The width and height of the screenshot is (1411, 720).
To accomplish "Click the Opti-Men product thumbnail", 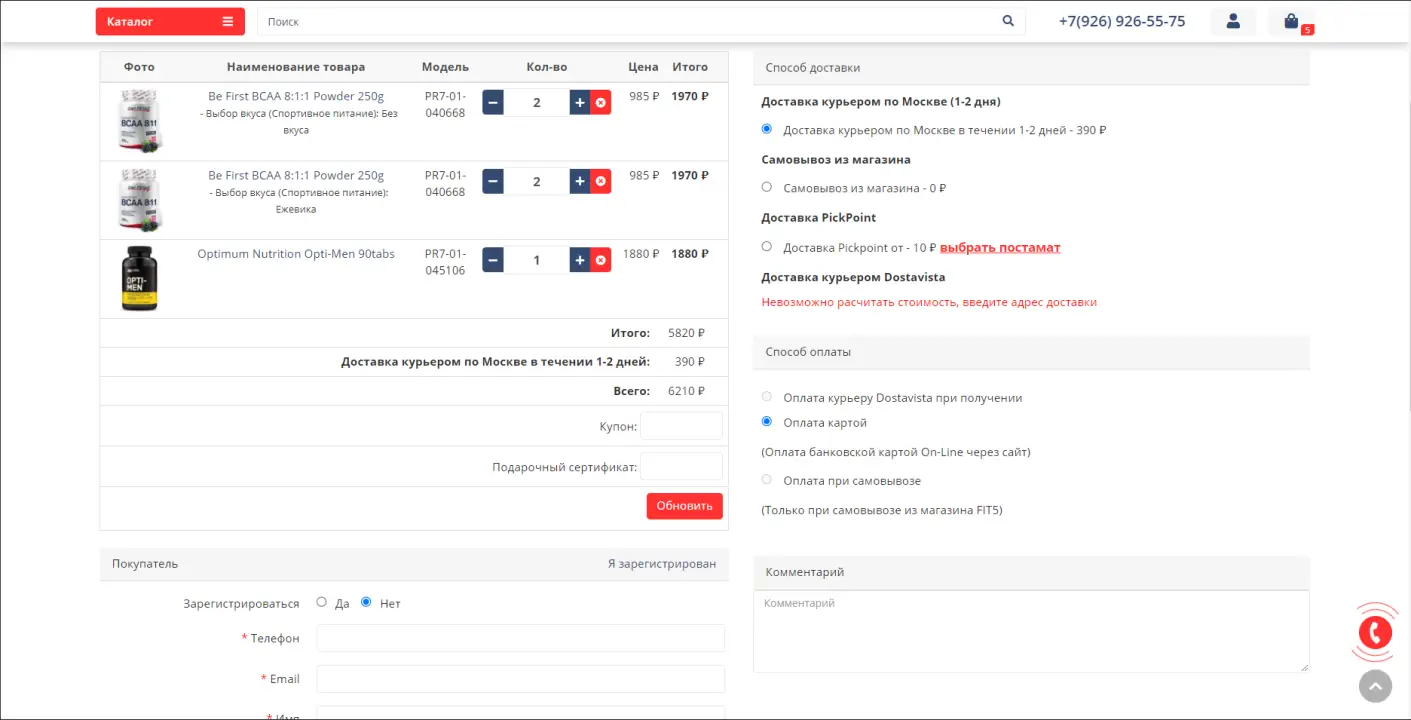I will click(139, 279).
